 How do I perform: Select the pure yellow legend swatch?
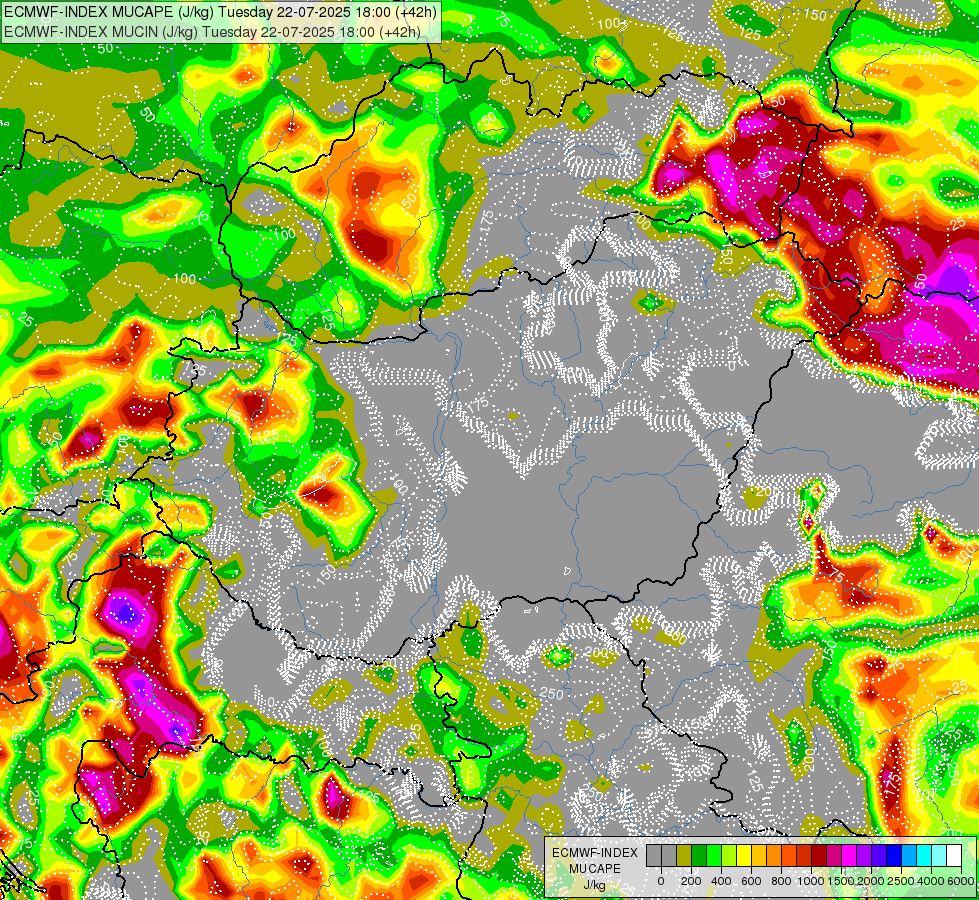[x=744, y=856]
